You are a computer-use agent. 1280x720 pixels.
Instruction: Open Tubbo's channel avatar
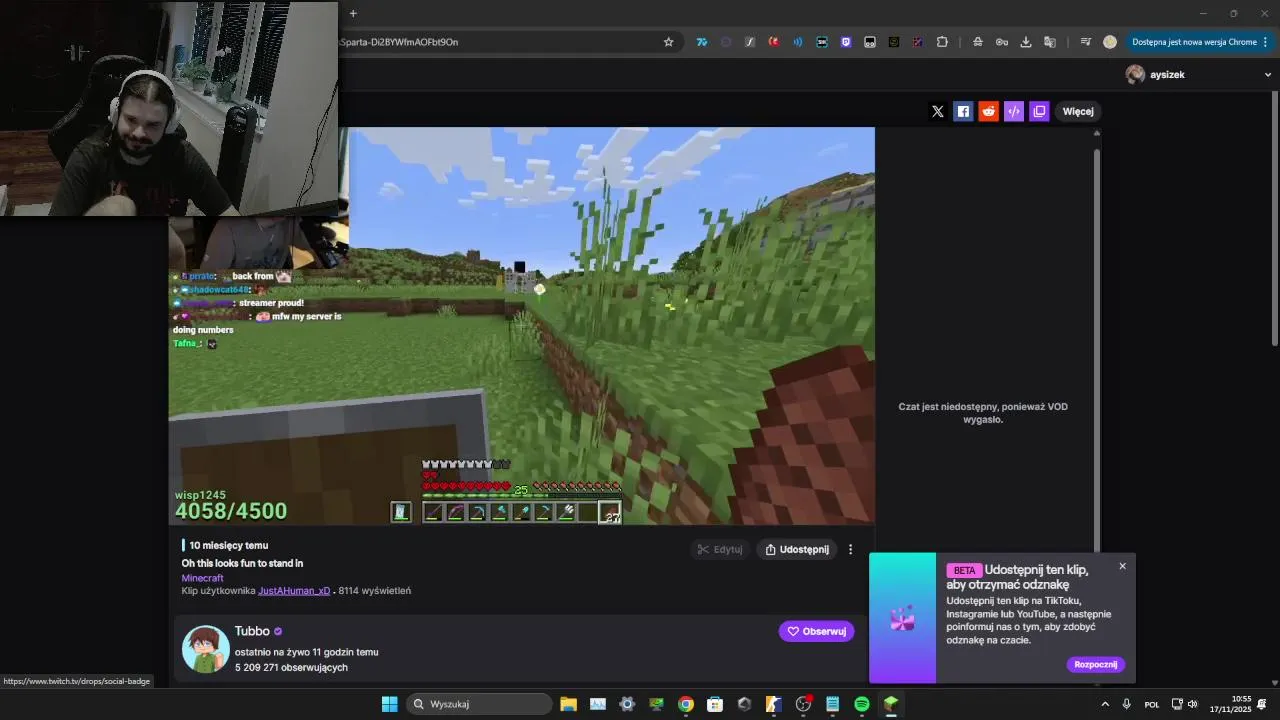coord(206,649)
